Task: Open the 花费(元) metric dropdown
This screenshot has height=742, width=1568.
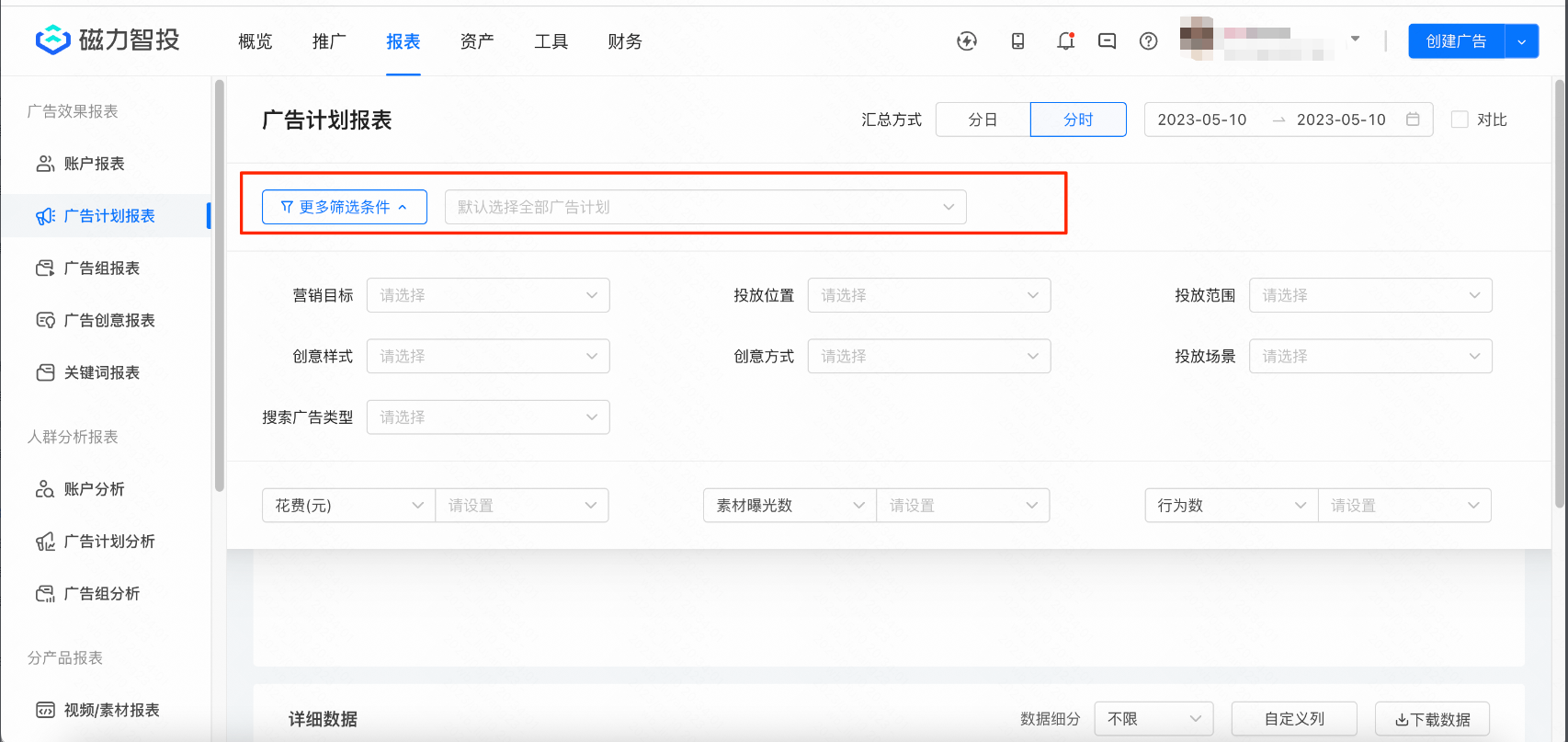Action: coord(348,505)
